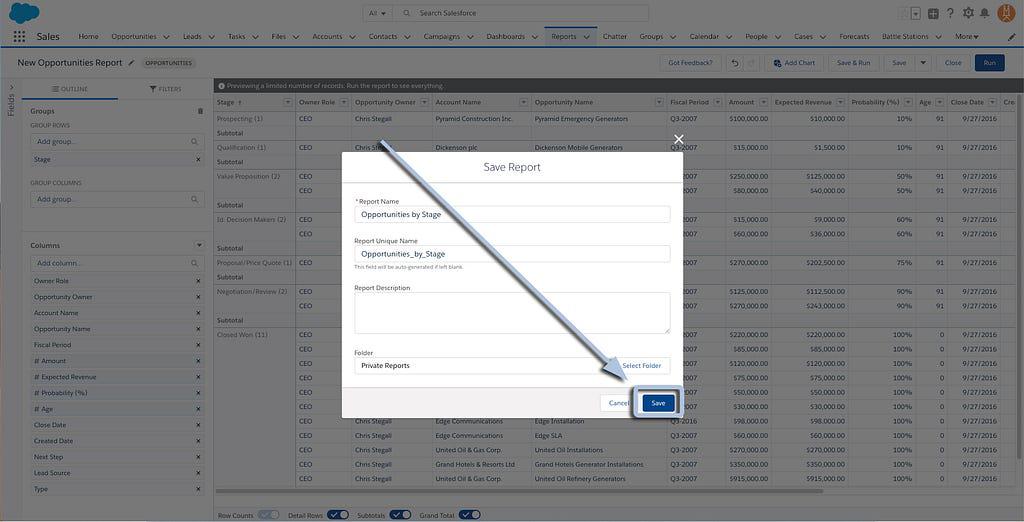Toggle Row Counts switch
Viewport: 1024px width, 522px height.
268,515
